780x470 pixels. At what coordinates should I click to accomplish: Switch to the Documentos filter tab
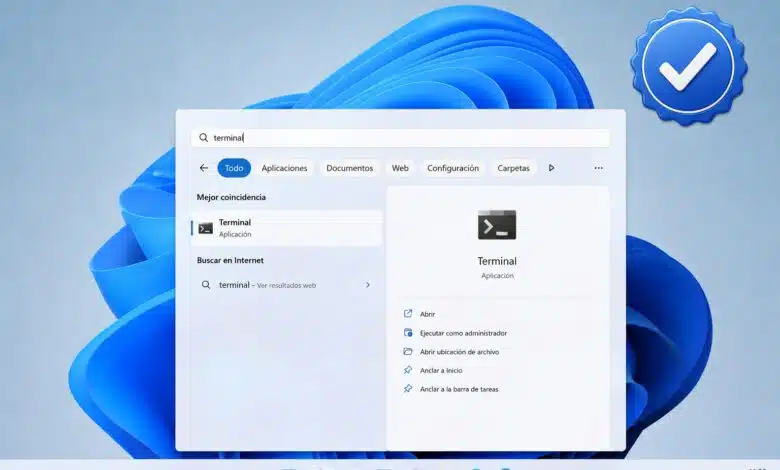tap(349, 168)
